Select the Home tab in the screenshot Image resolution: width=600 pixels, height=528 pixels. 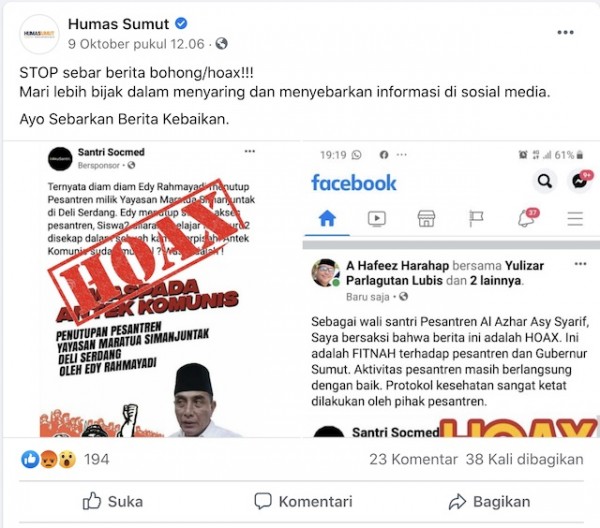click(x=327, y=219)
